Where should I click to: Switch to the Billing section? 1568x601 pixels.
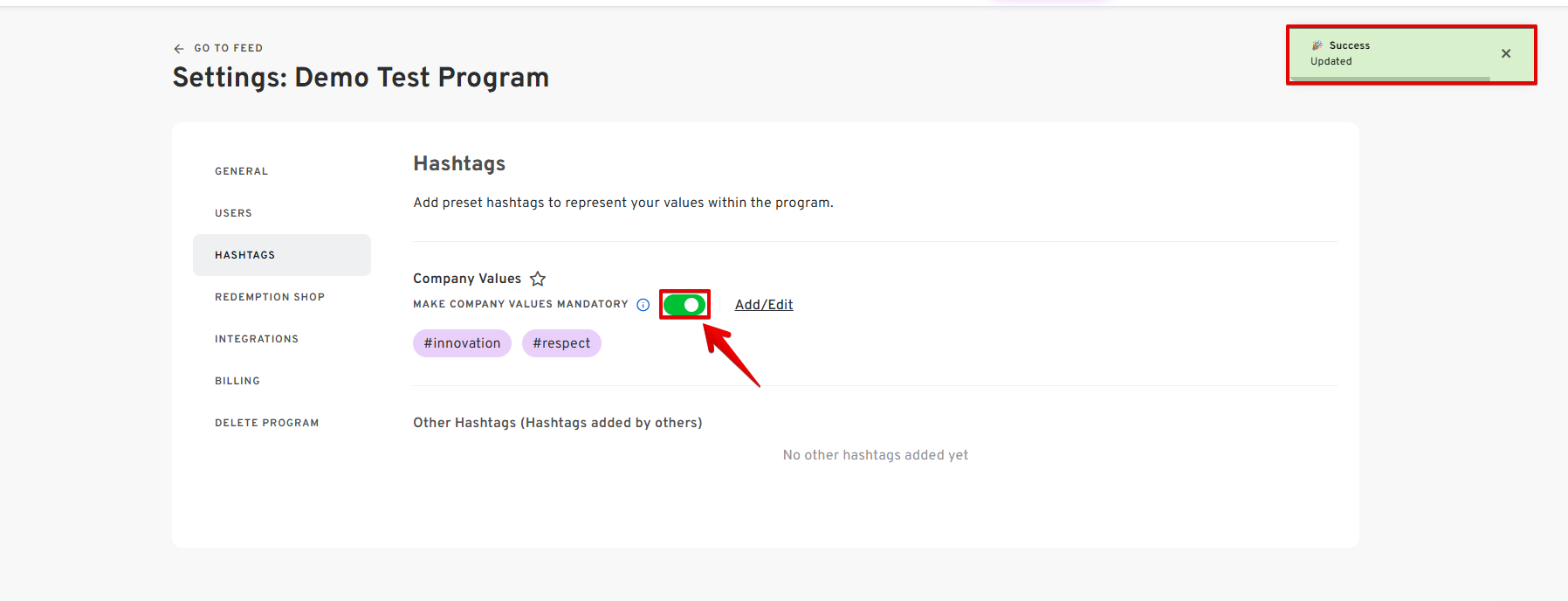pyautogui.click(x=237, y=381)
